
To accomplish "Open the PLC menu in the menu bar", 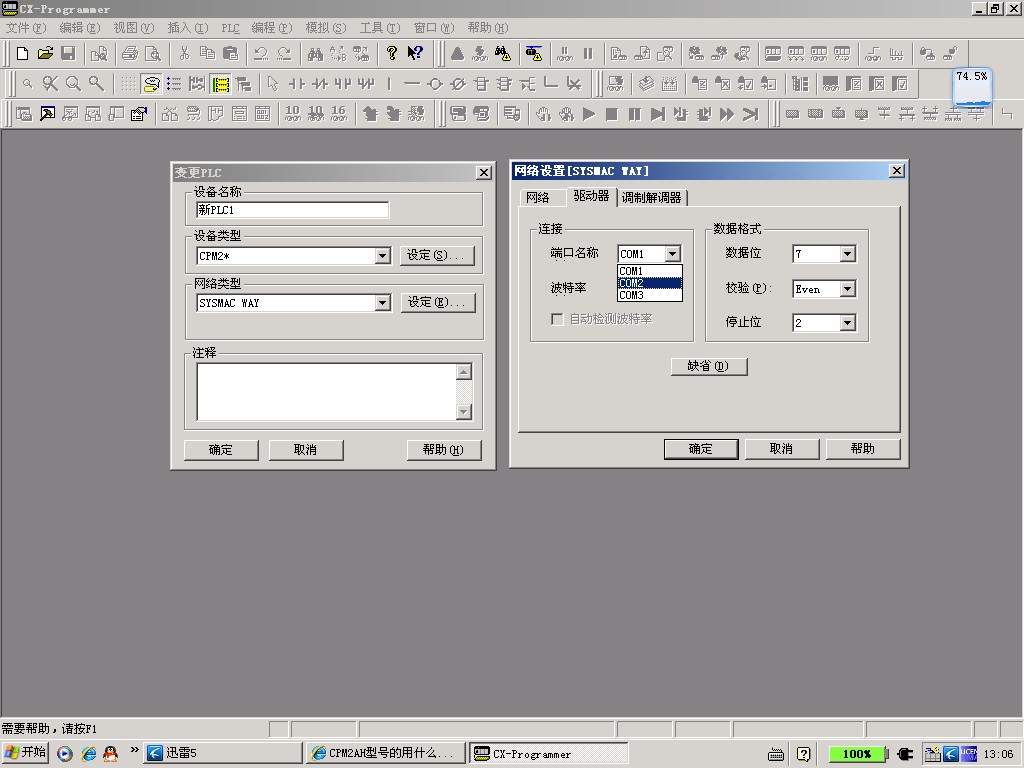I will point(230,28).
